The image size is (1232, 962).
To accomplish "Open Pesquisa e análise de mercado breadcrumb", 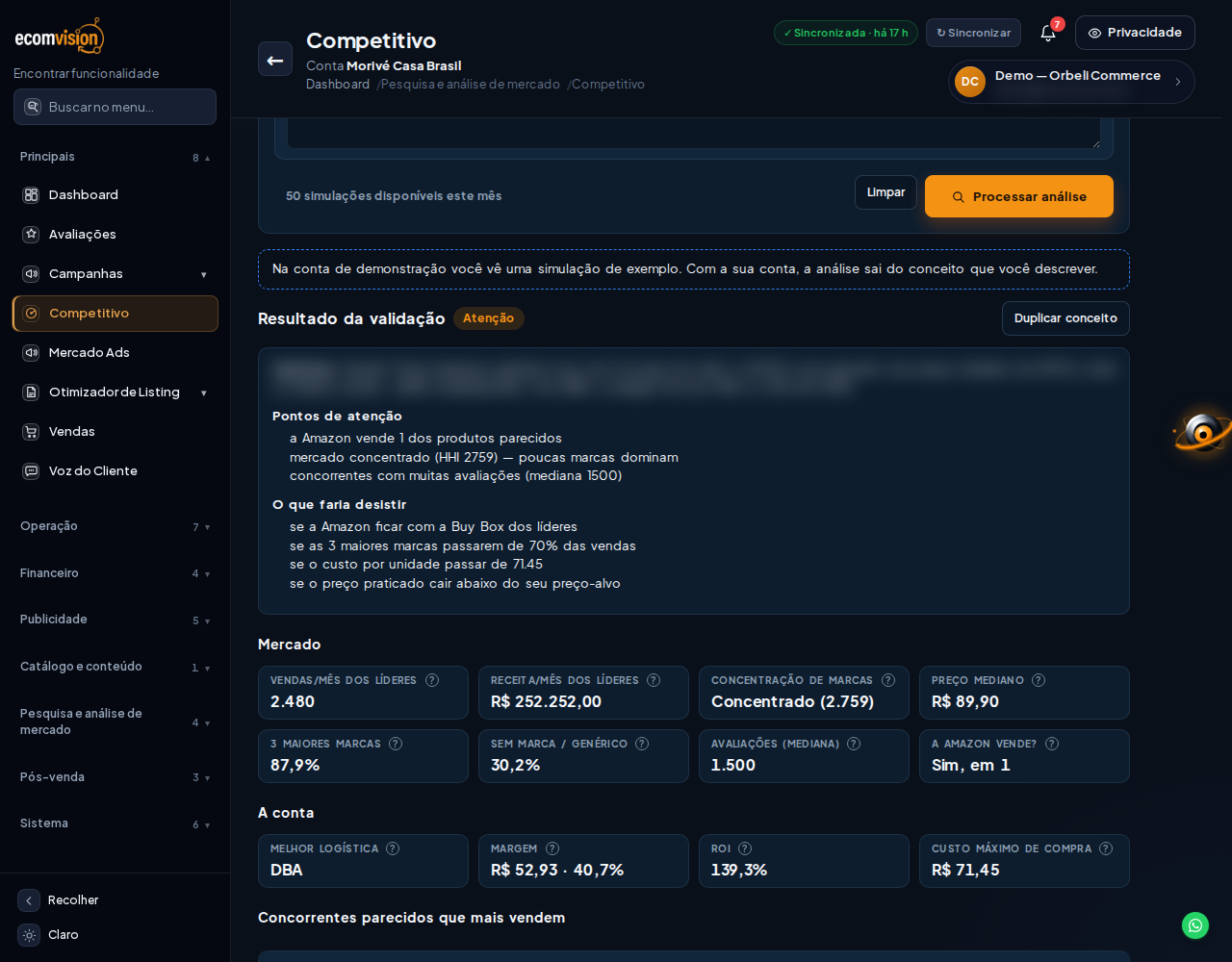I will tap(470, 85).
